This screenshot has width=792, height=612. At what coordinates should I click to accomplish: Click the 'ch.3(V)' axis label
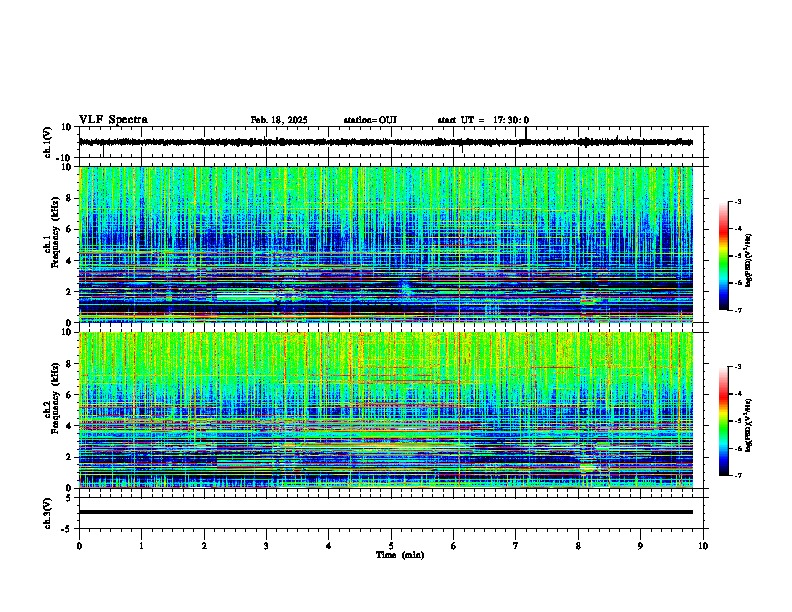tap(48, 513)
